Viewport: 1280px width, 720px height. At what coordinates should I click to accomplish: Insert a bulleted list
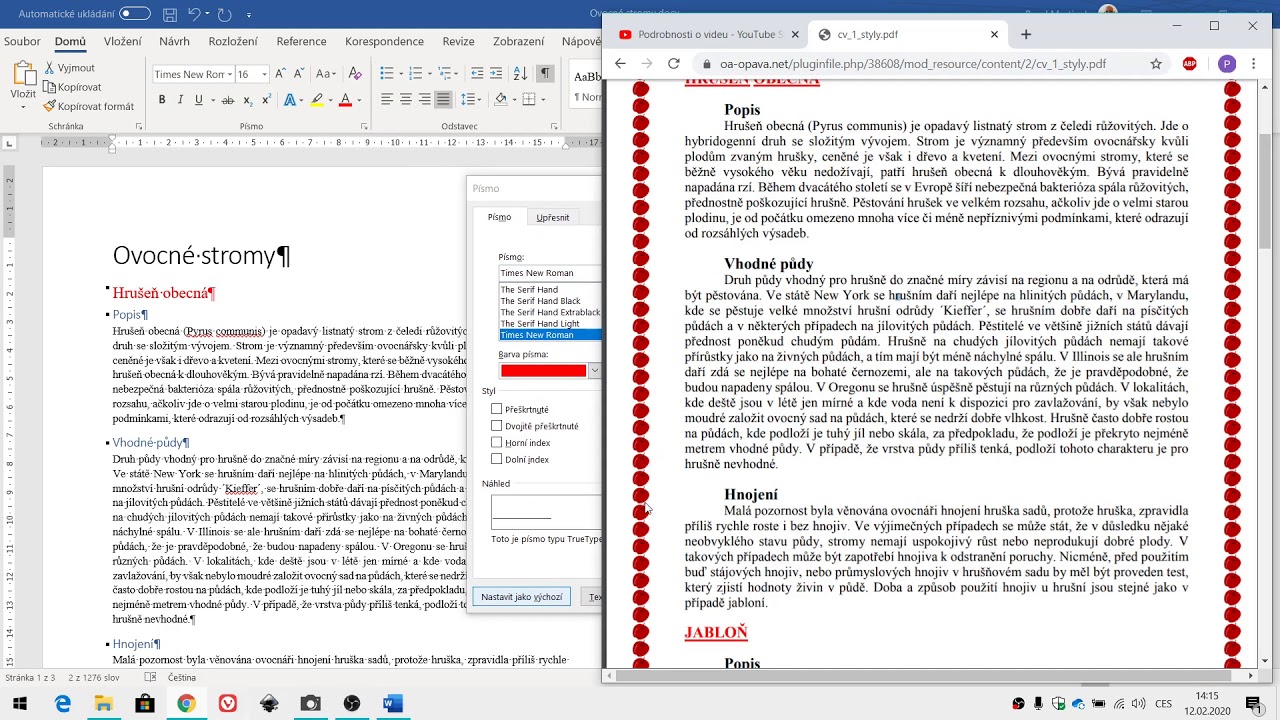point(387,74)
